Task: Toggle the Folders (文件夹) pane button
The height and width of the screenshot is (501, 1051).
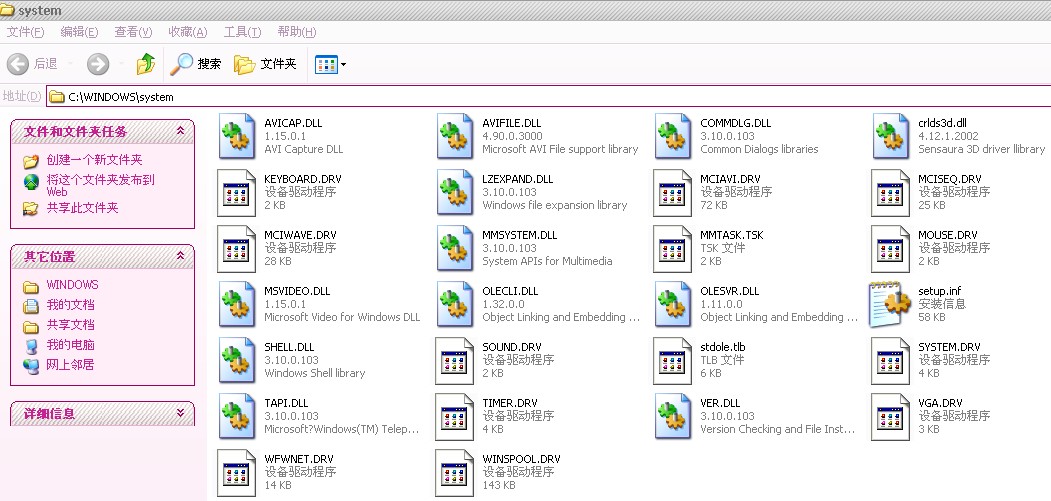Action: point(265,64)
